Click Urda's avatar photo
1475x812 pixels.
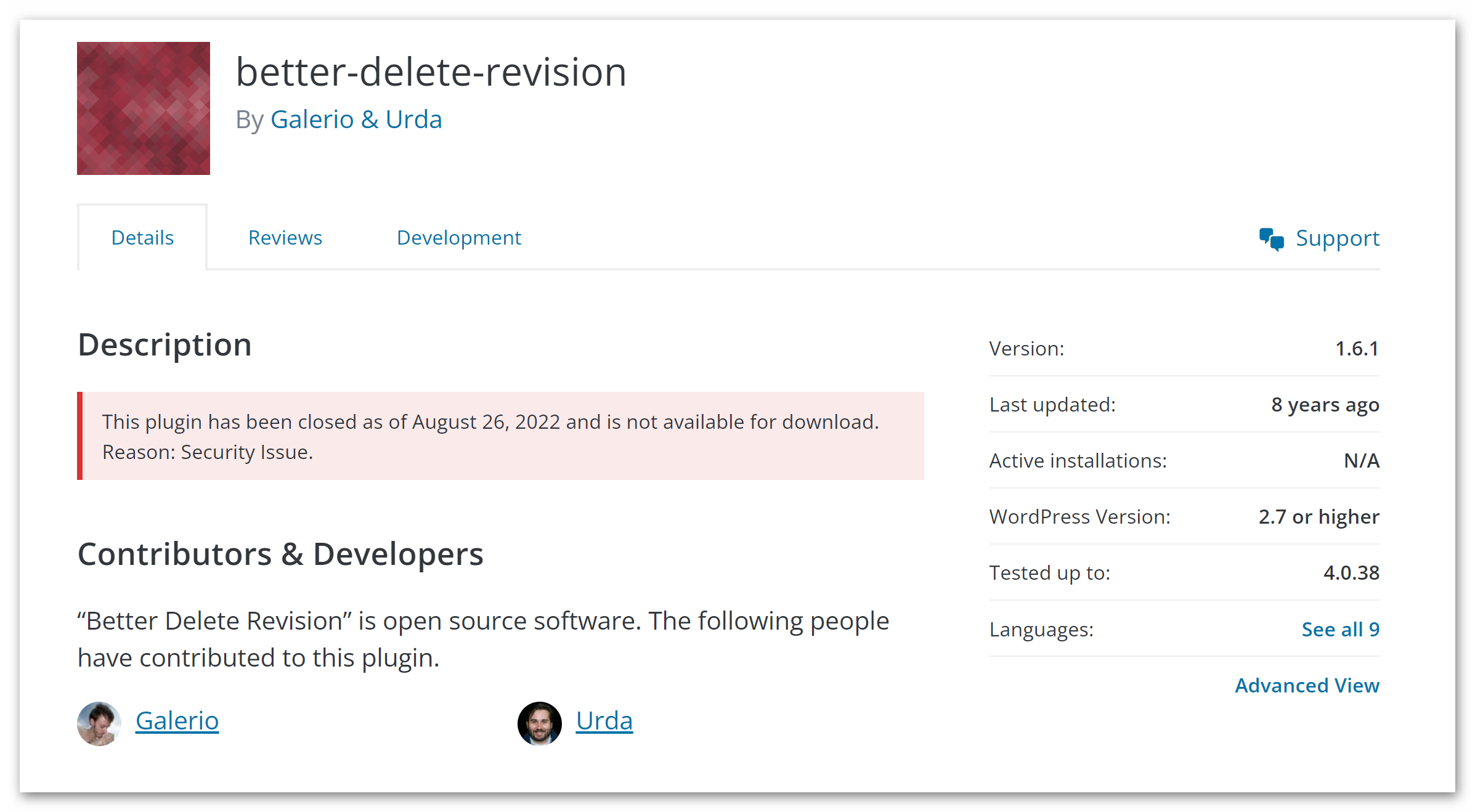click(x=539, y=723)
